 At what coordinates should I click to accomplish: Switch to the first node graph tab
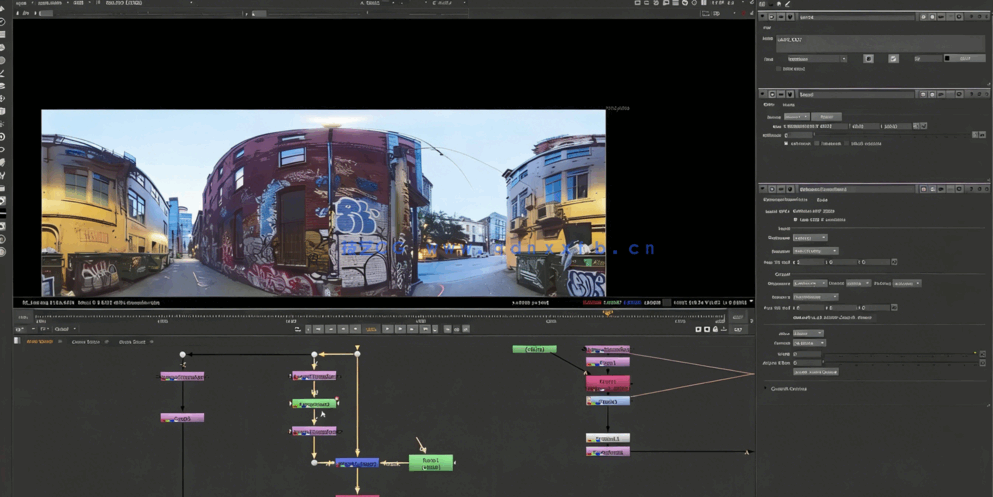coord(40,342)
